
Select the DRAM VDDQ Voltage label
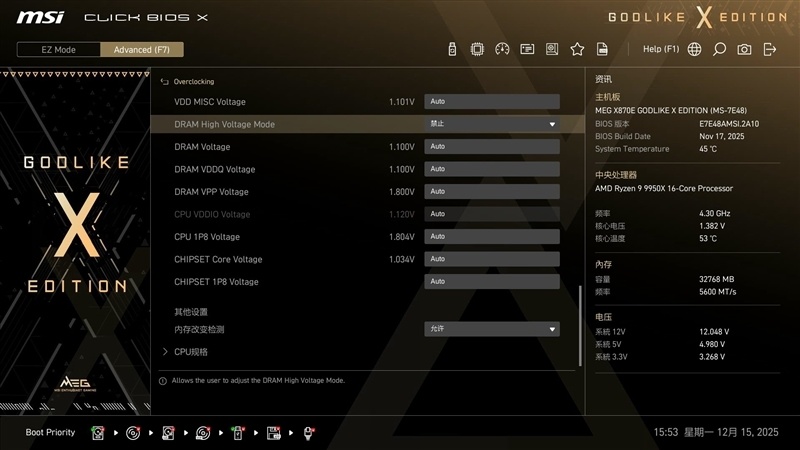214,169
